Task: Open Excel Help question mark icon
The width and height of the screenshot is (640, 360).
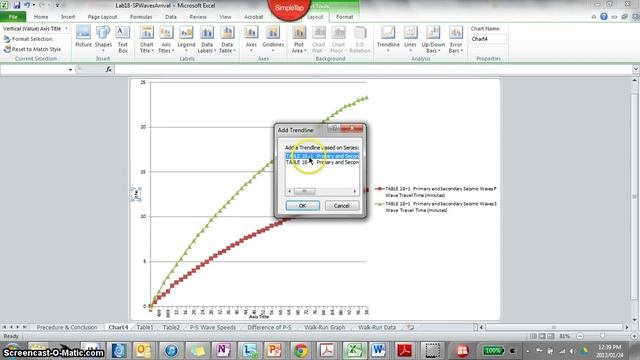Action: 604,17
